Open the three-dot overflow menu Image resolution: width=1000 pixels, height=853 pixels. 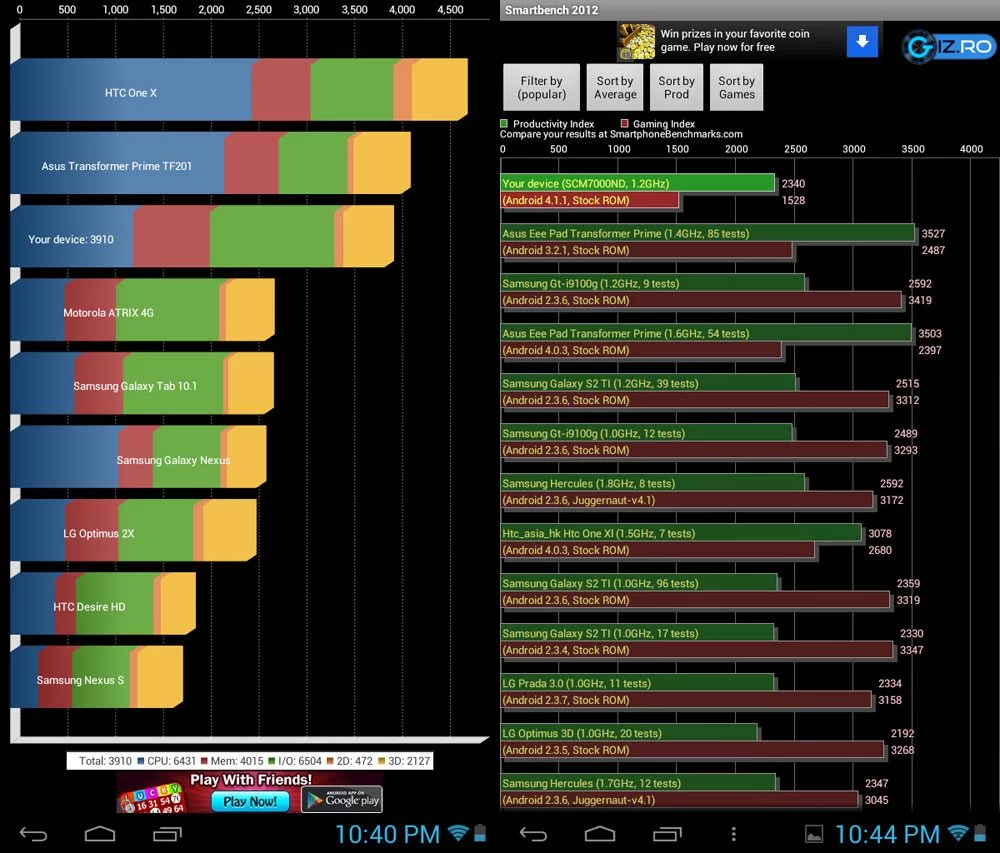733,834
